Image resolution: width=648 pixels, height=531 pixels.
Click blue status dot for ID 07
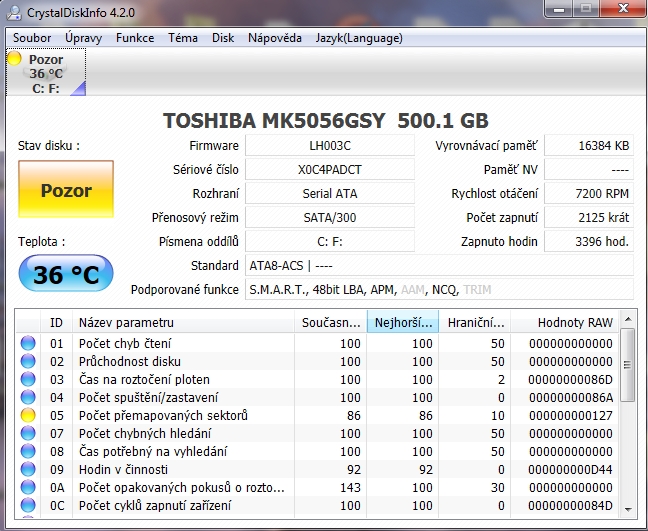[x=28, y=433]
